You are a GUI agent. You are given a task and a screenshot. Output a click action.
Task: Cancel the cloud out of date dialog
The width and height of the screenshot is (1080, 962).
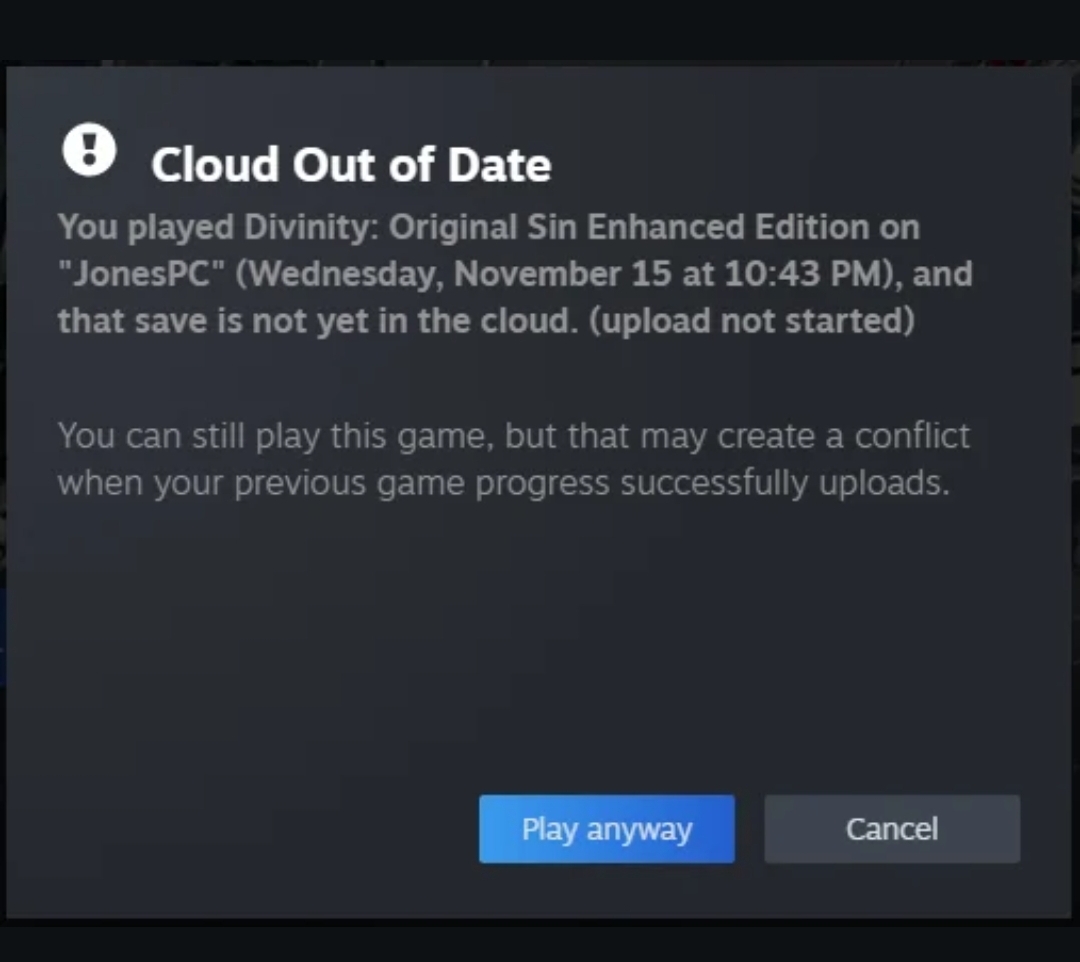tap(891, 829)
